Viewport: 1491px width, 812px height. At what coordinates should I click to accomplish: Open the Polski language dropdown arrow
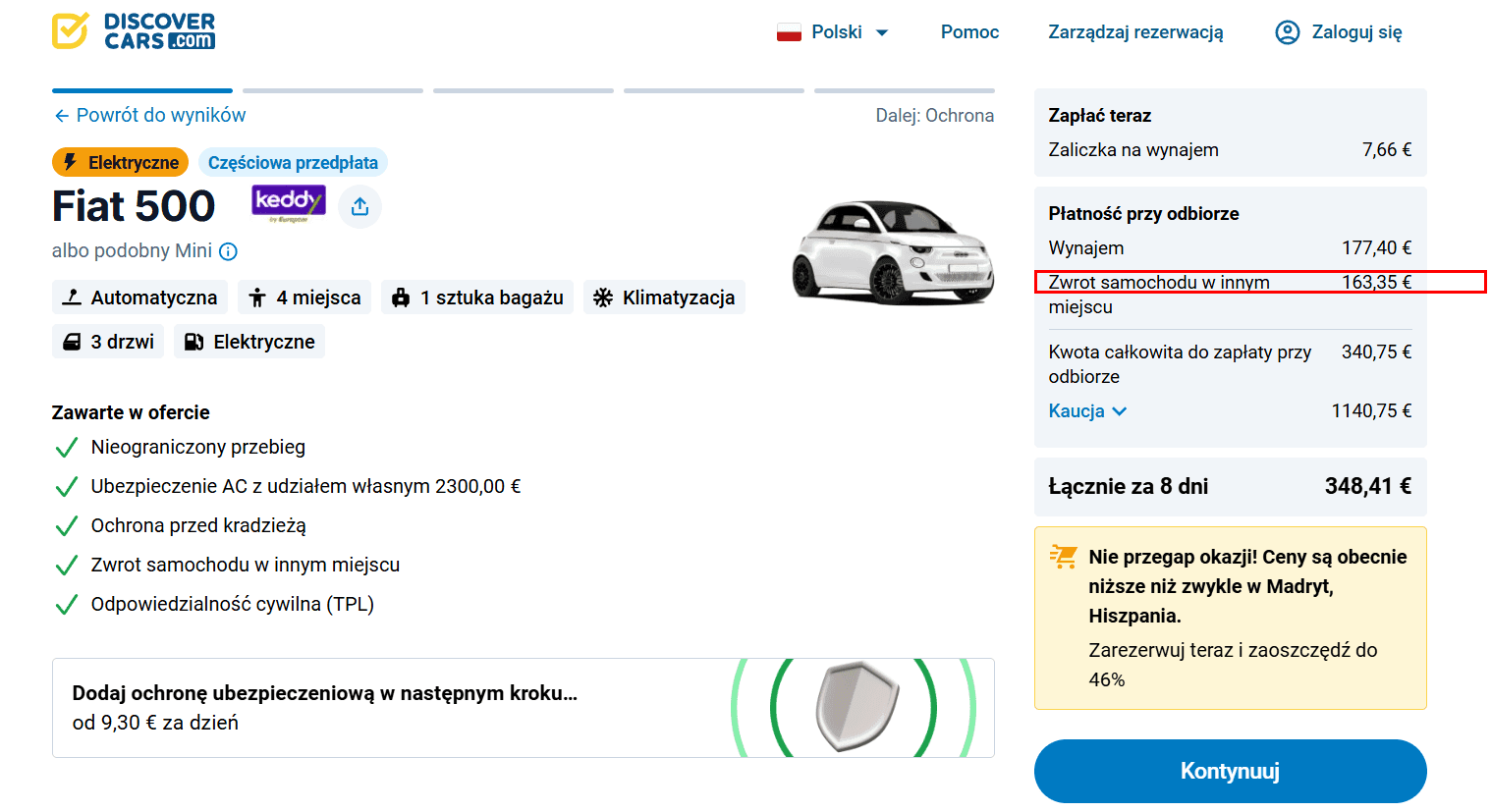tap(882, 32)
